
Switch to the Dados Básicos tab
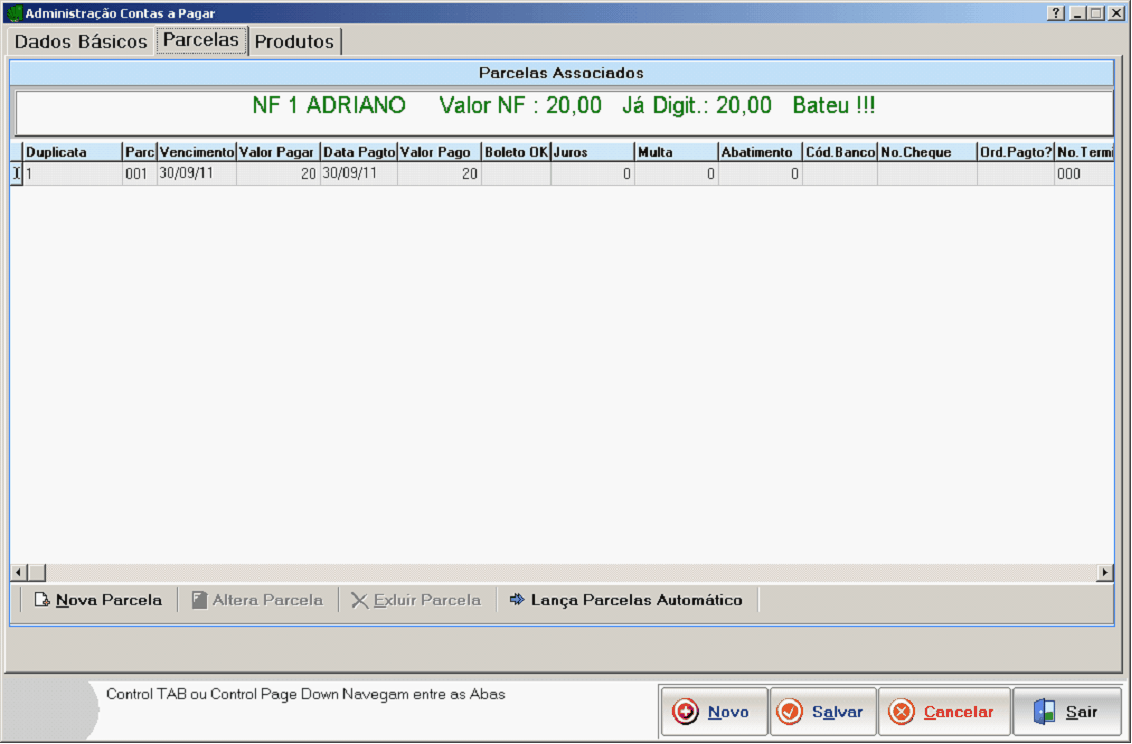pos(81,42)
